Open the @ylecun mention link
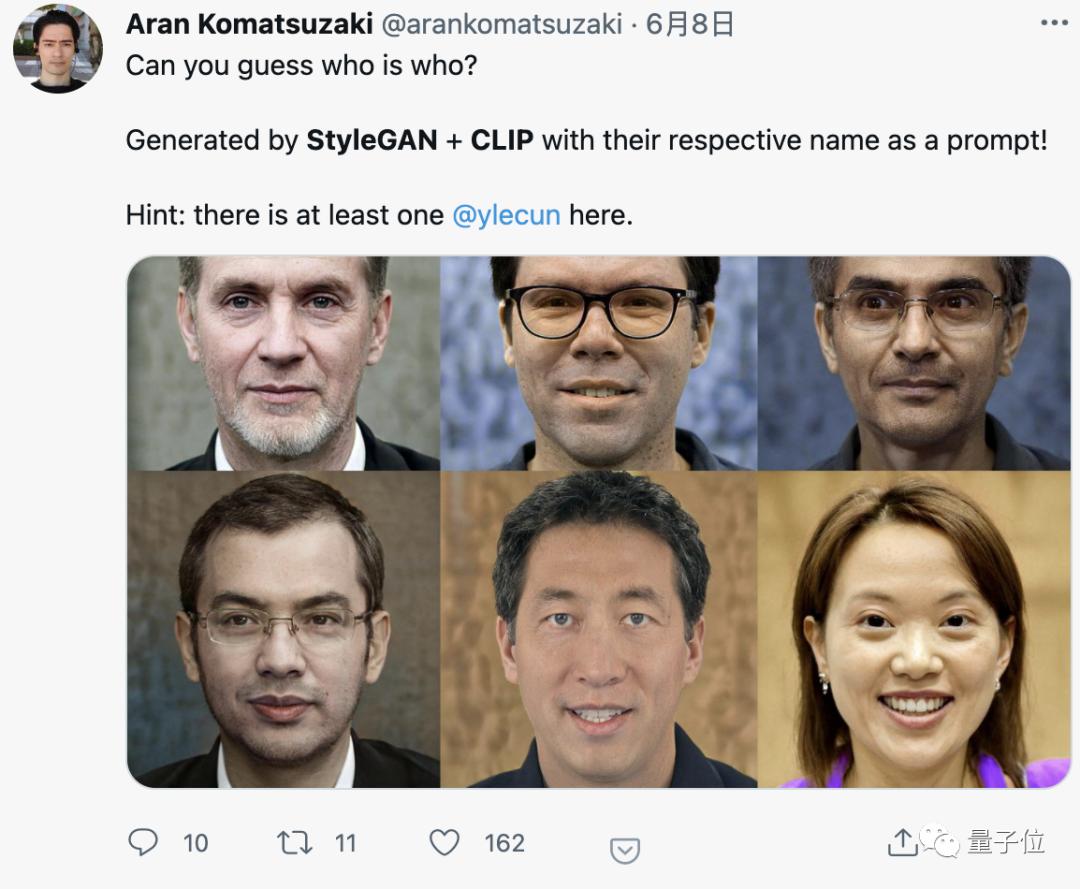The height and width of the screenshot is (889, 1080). point(506,214)
